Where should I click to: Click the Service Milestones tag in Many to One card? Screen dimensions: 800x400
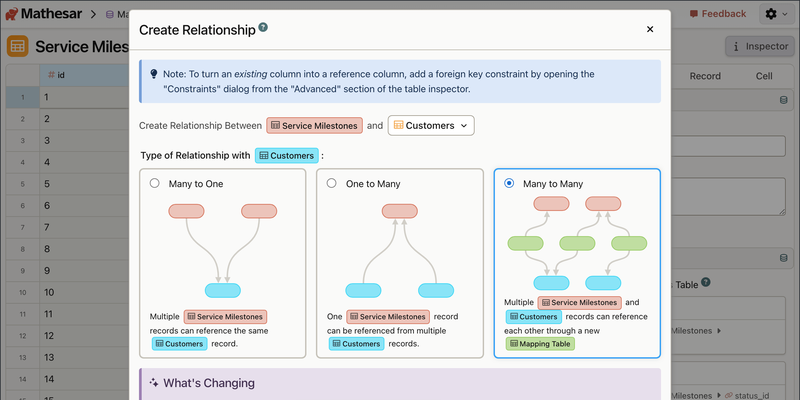point(225,317)
